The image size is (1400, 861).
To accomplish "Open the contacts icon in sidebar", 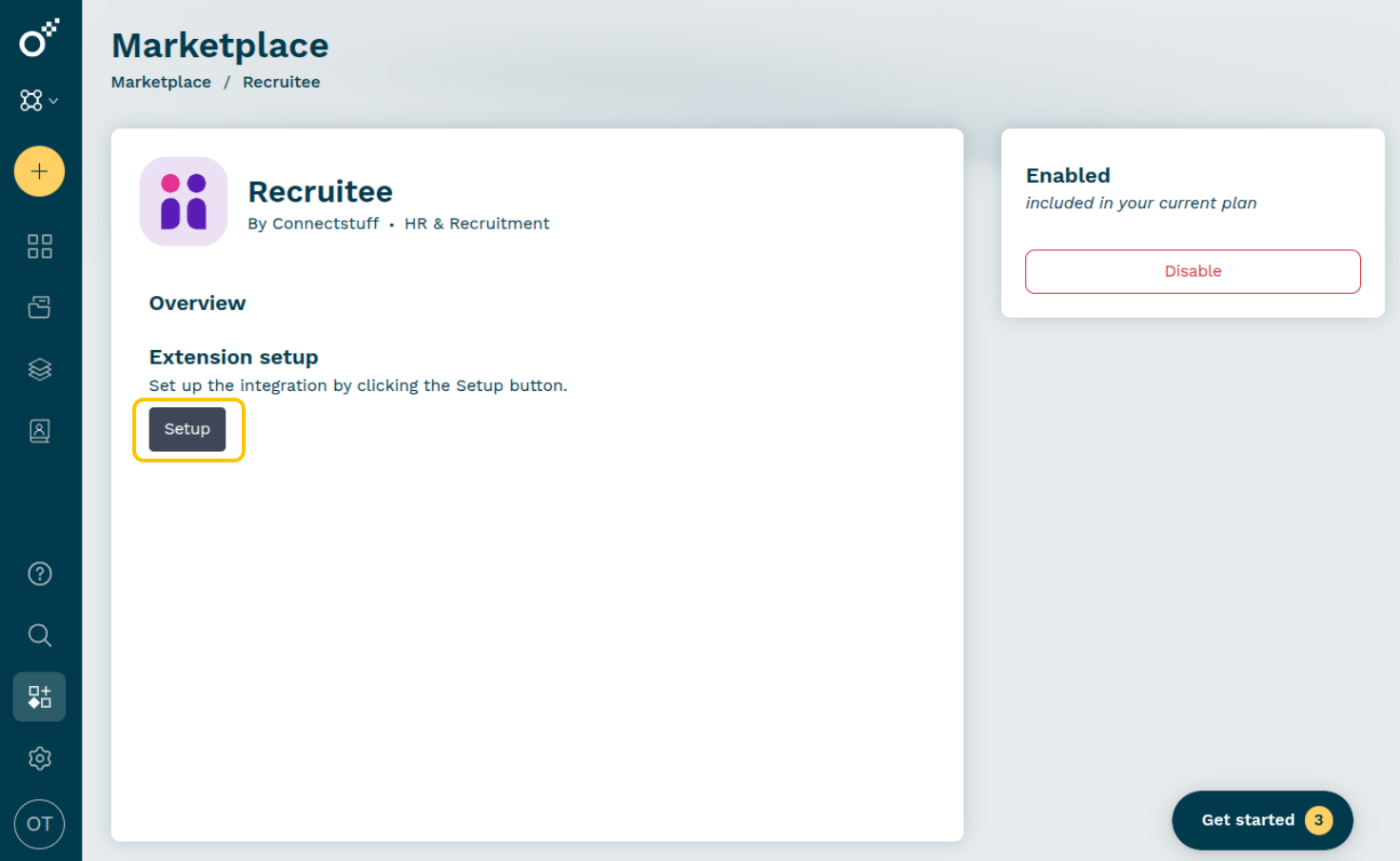I will point(39,431).
